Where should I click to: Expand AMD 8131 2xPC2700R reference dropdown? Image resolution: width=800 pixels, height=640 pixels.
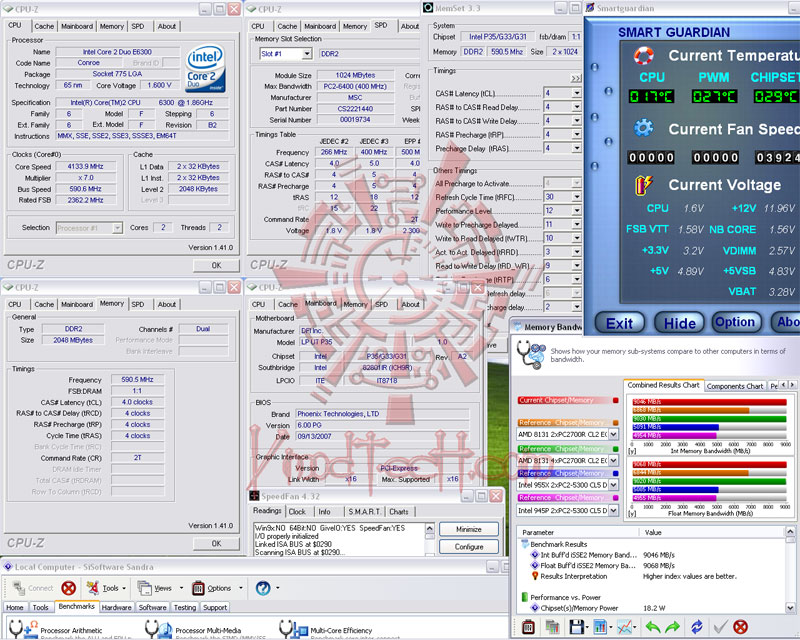(613, 434)
